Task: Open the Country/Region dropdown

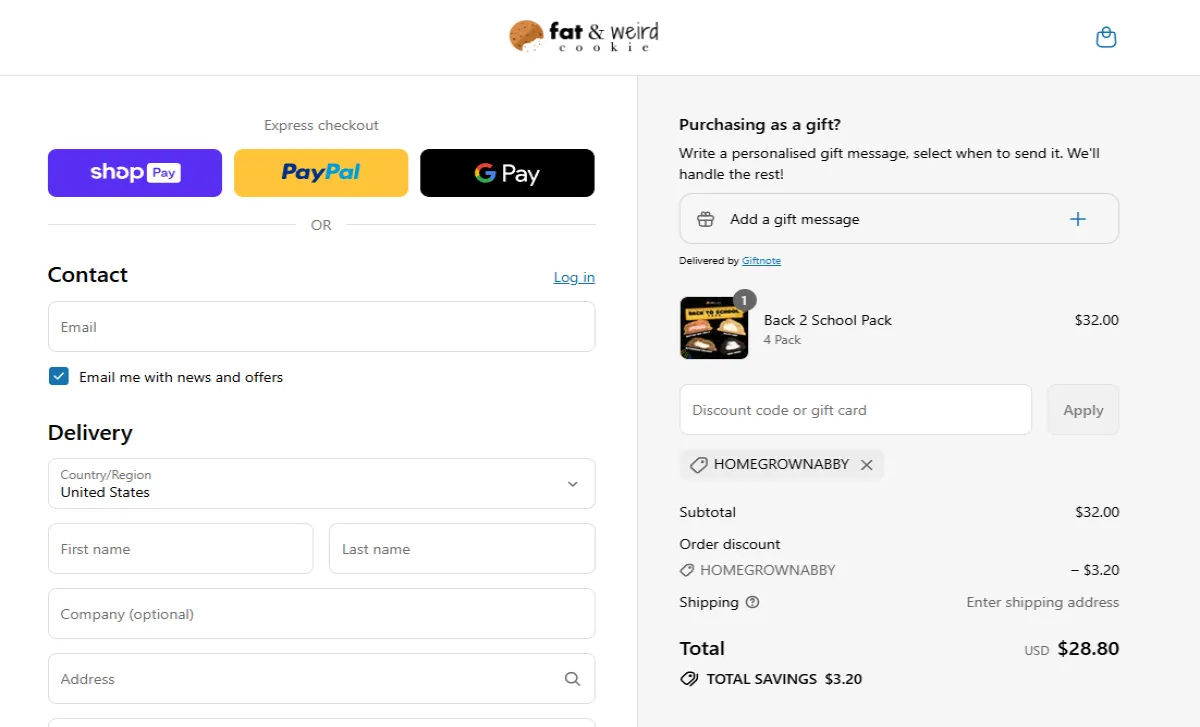Action: point(321,484)
